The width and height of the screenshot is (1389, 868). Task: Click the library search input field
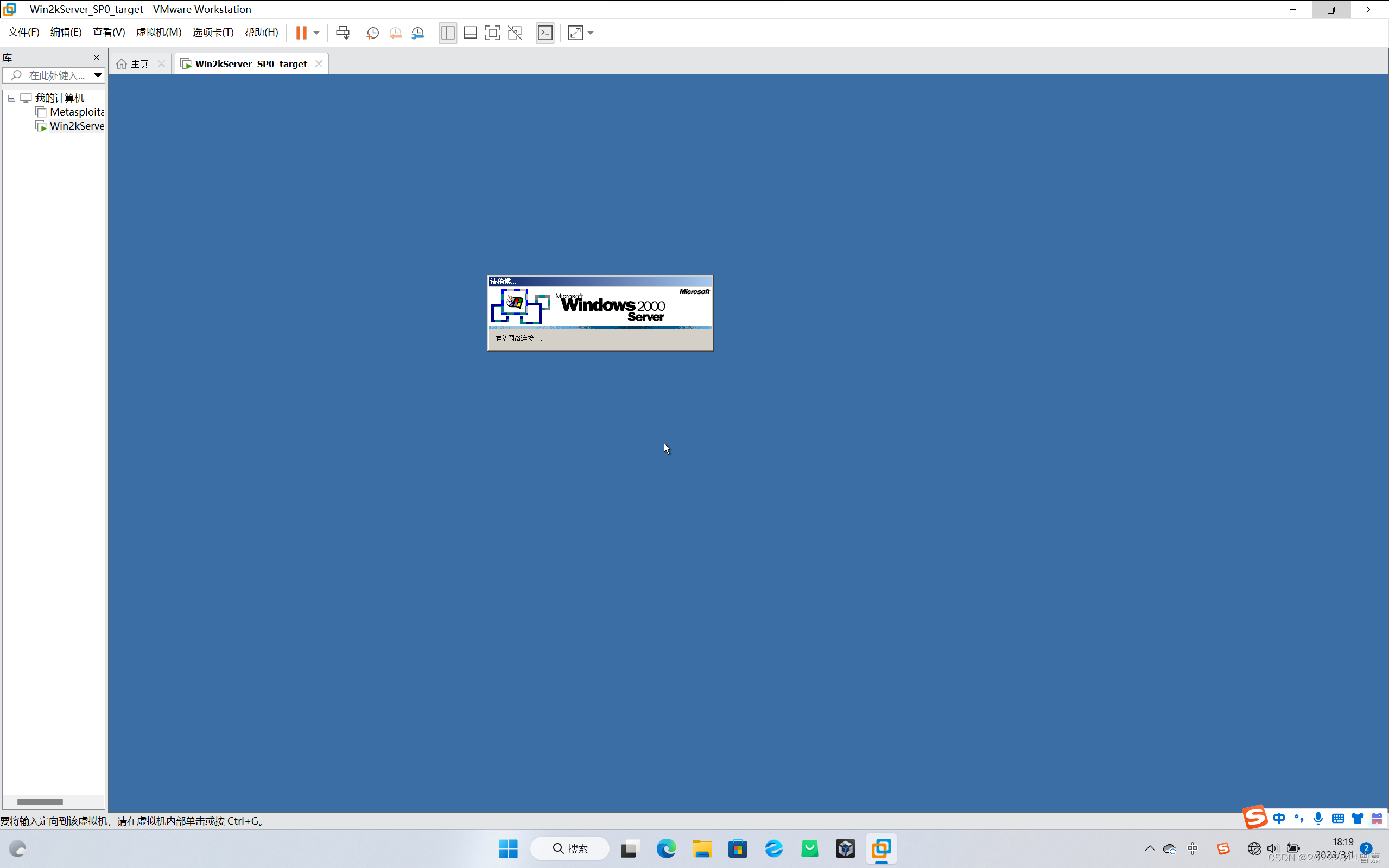(48, 75)
